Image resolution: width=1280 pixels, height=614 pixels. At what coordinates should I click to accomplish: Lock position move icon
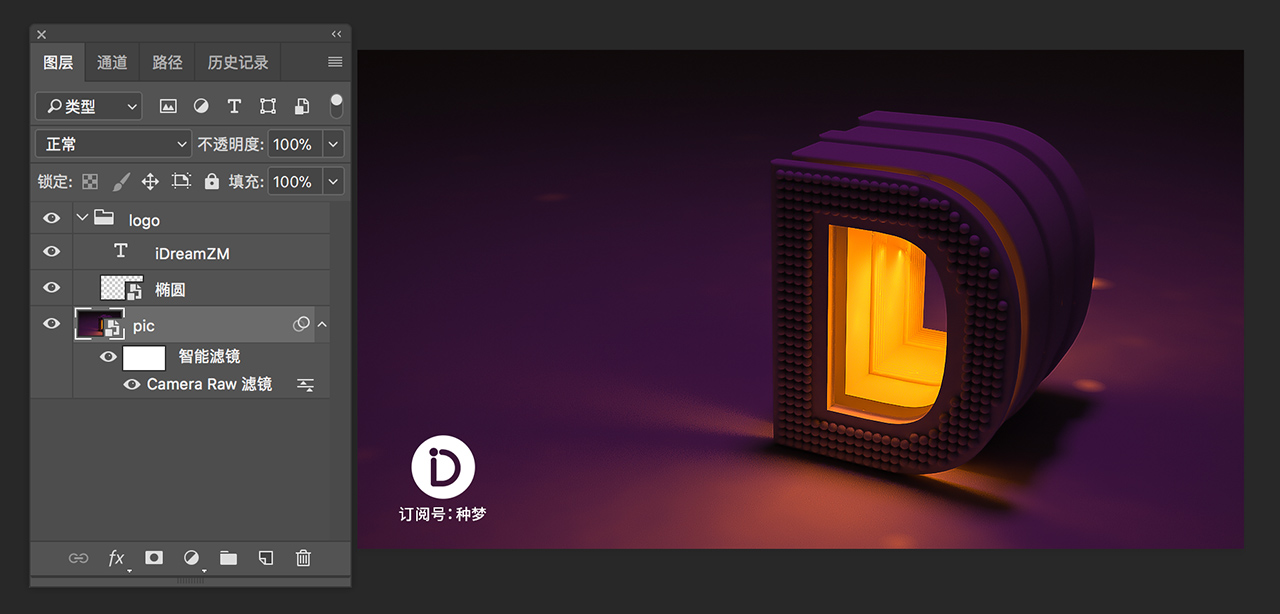pos(150,181)
